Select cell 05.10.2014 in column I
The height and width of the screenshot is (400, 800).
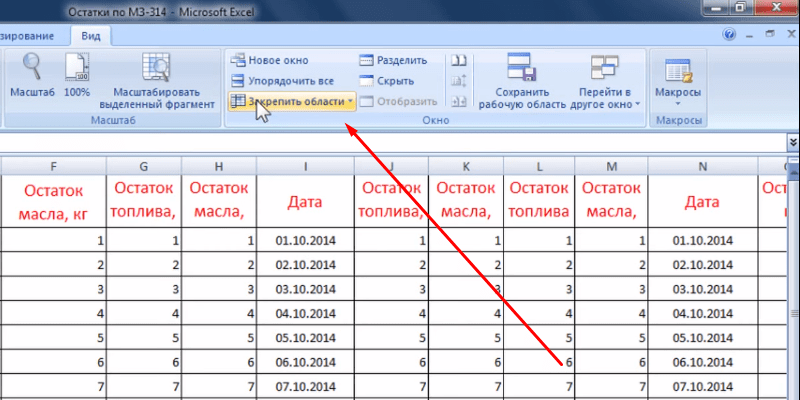pyautogui.click(x=305, y=338)
